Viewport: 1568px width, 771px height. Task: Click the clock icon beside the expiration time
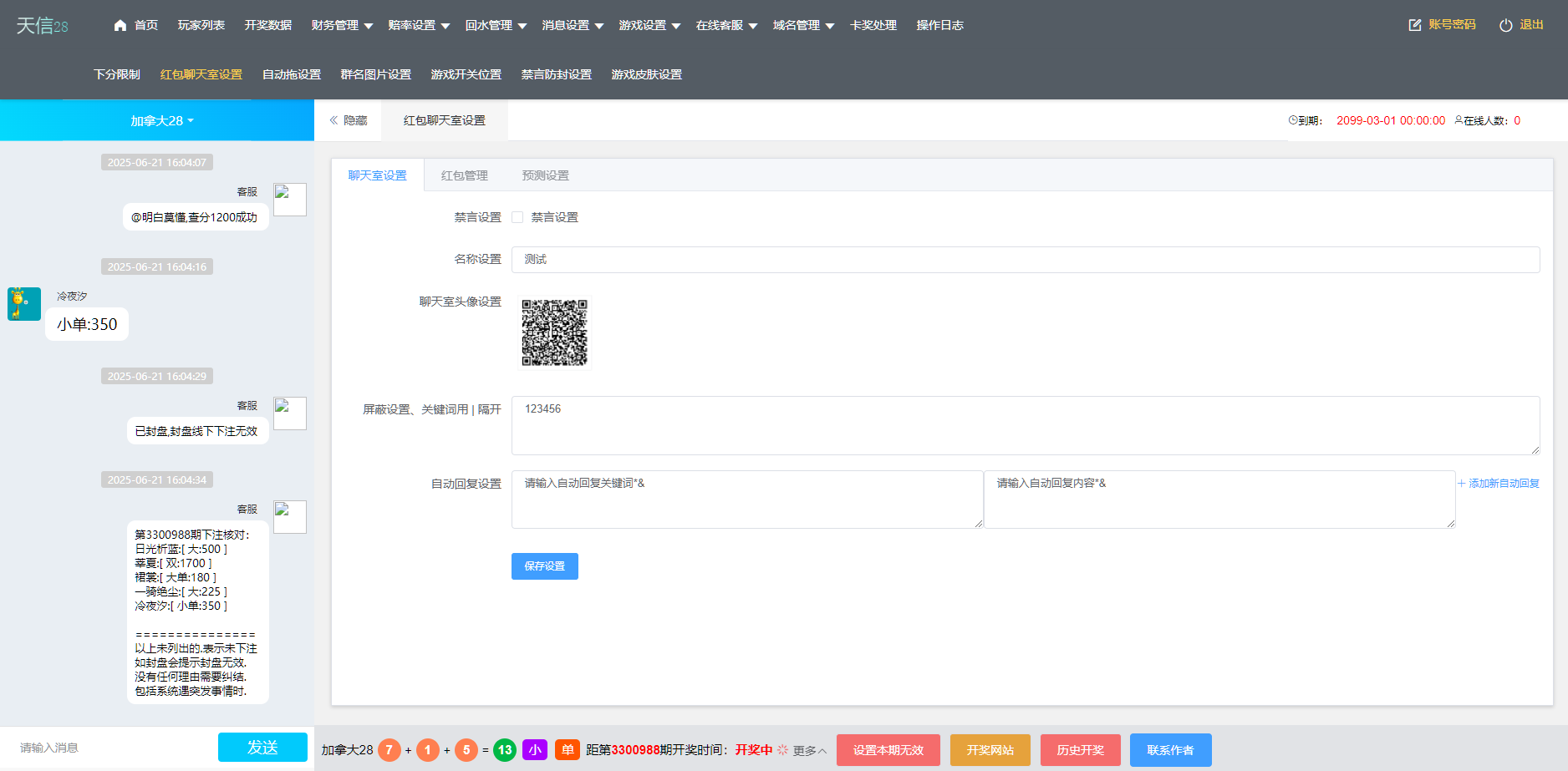tap(1292, 120)
